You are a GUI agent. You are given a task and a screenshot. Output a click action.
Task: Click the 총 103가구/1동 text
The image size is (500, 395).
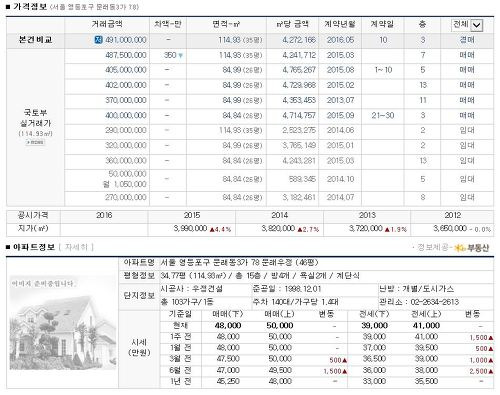pos(187,302)
